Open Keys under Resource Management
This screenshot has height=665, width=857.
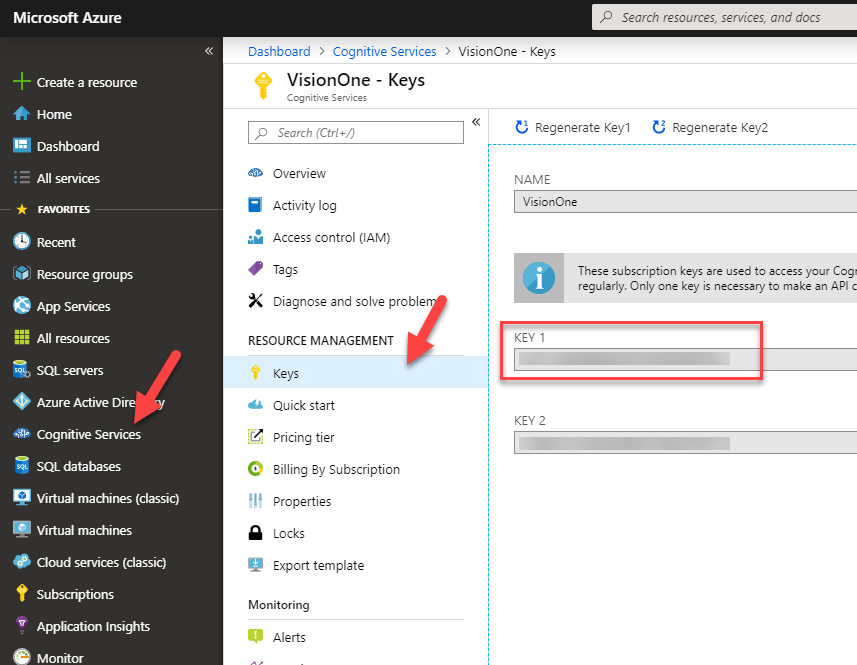[x=355, y=373]
